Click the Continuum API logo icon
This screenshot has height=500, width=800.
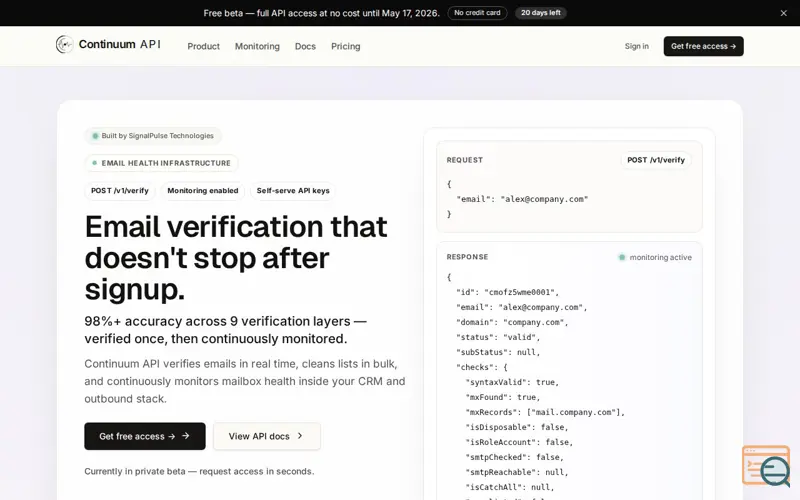pos(64,44)
